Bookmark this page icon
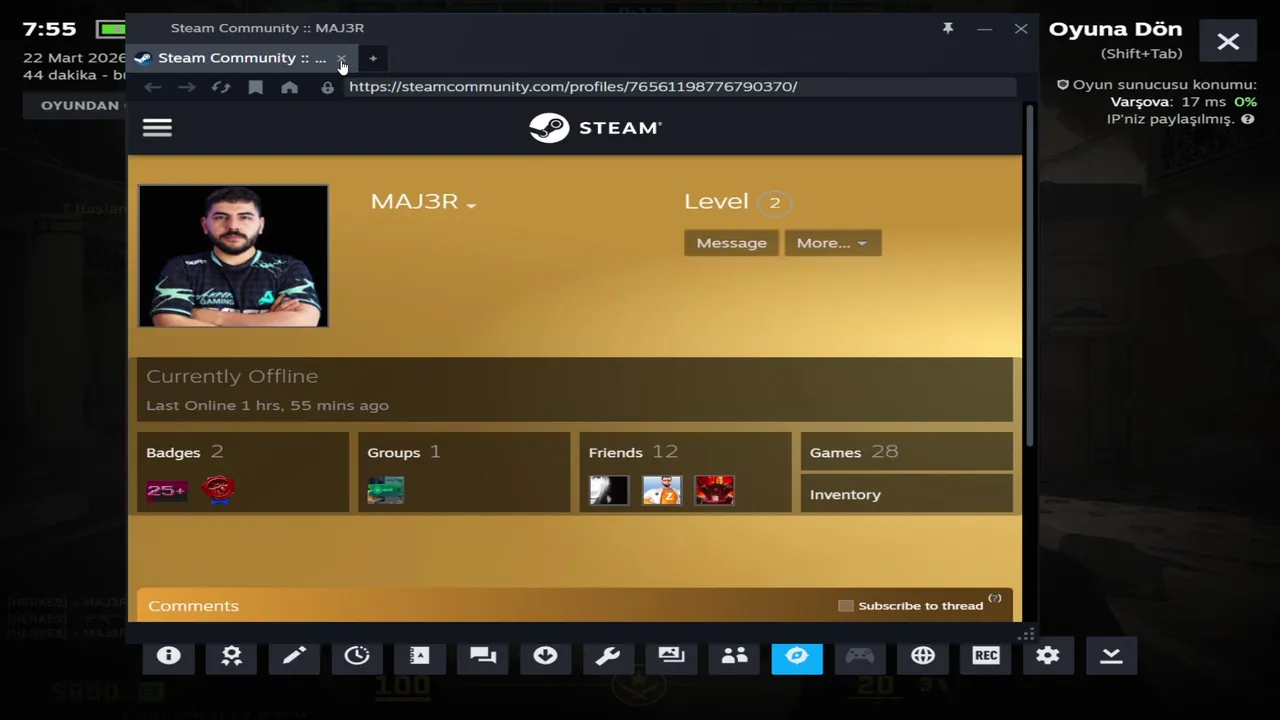Screen dimensions: 1280x720 click(x=256, y=87)
